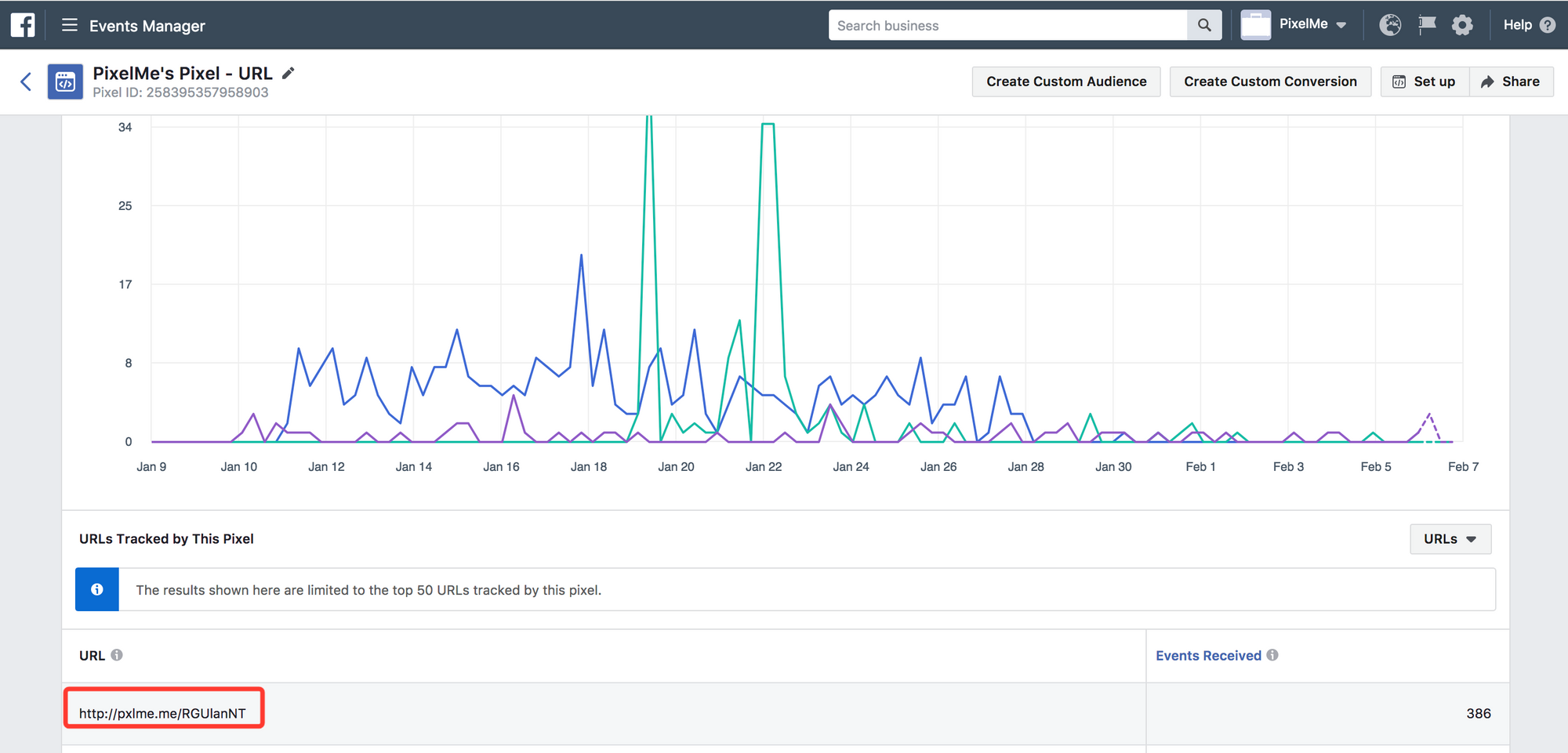The image size is (1568, 753).
Task: Click the Pixel ID 258395357958903 text
Action: click(180, 92)
